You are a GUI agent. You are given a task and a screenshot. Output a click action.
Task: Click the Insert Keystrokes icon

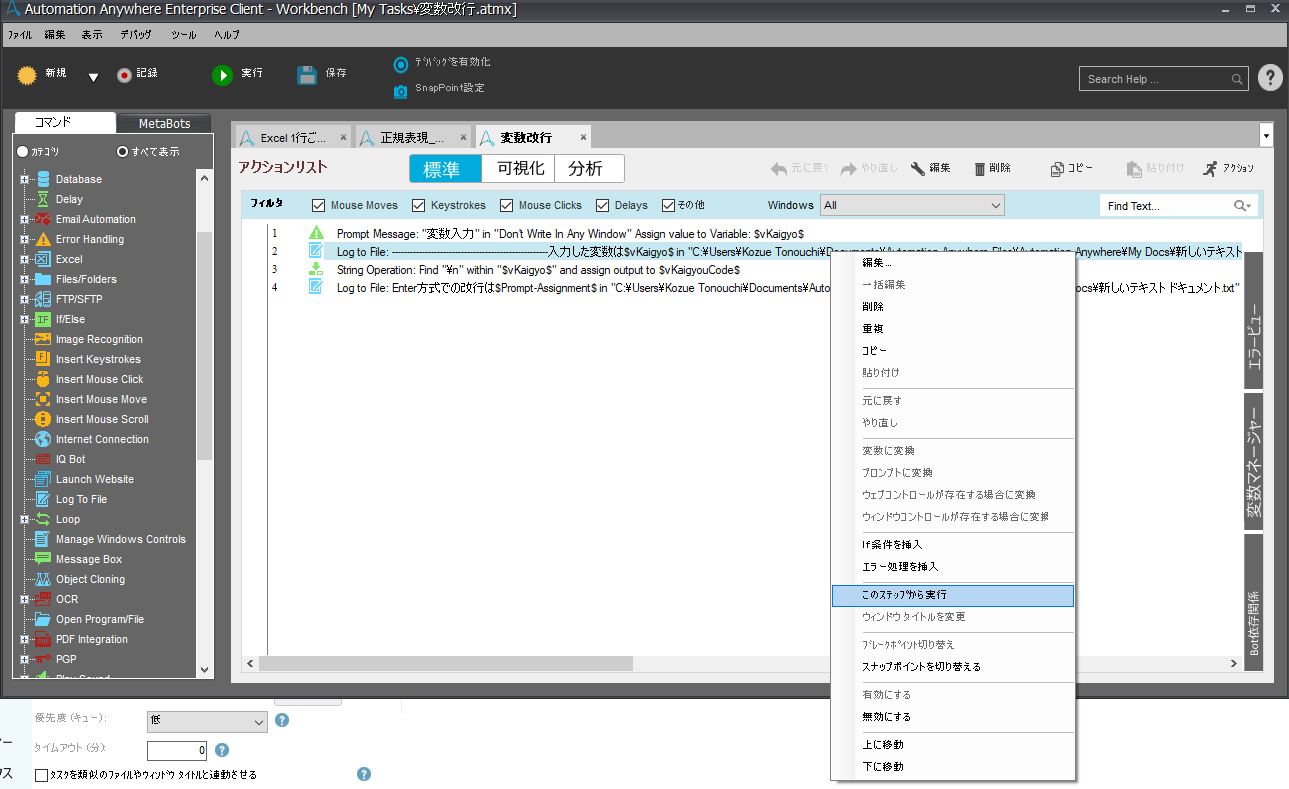(x=43, y=359)
